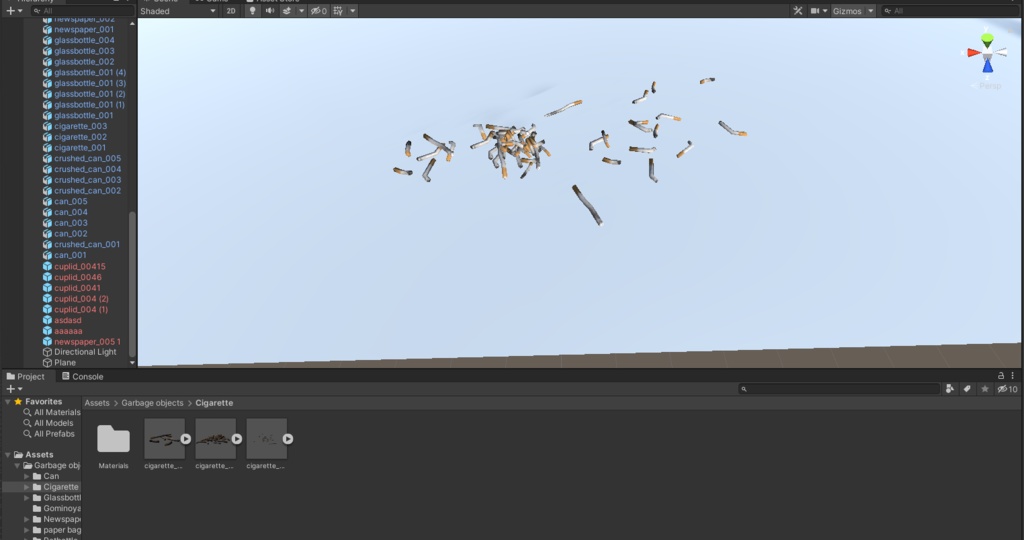Click the paper bag folder icon
The width and height of the screenshot is (1024, 540).
(37, 530)
